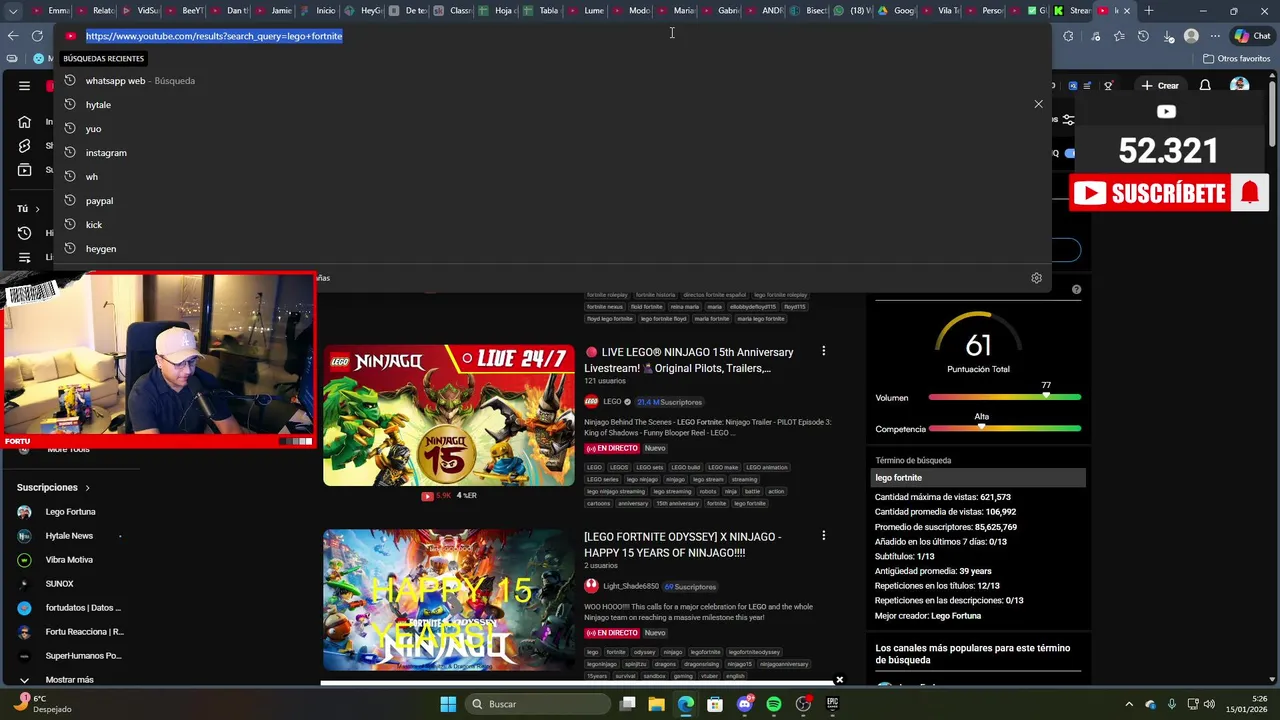Close the bottom banner with the X
This screenshot has width=1280, height=720.
(839, 680)
